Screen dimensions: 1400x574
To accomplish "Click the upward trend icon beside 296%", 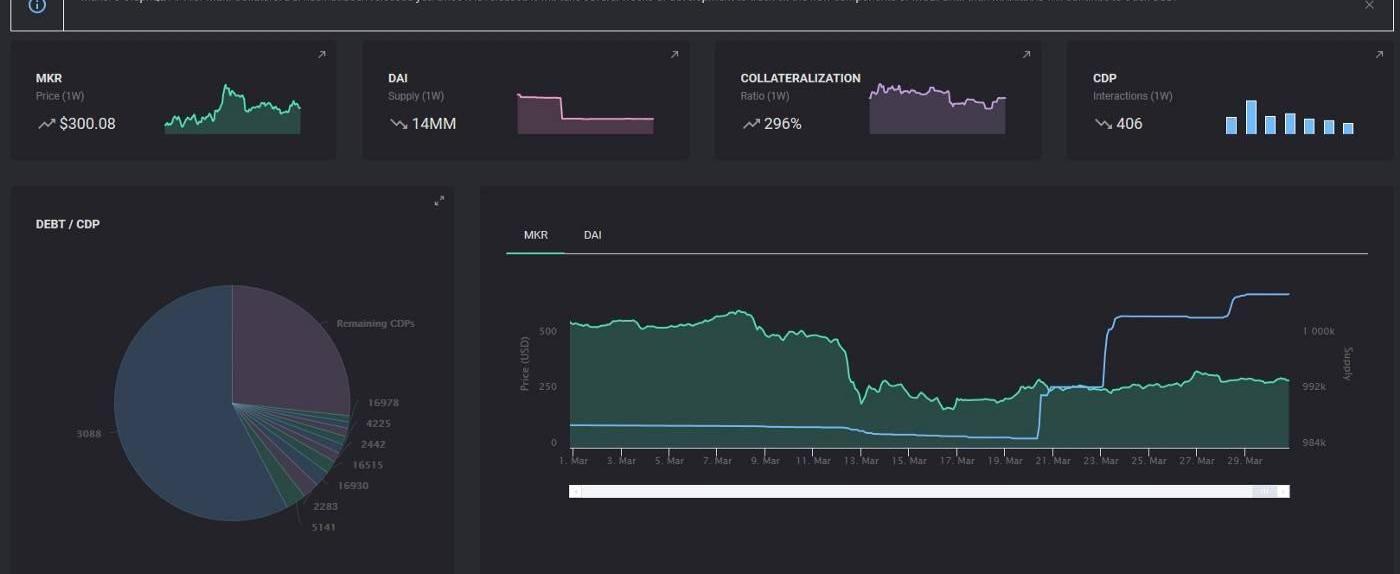I will click(750, 124).
